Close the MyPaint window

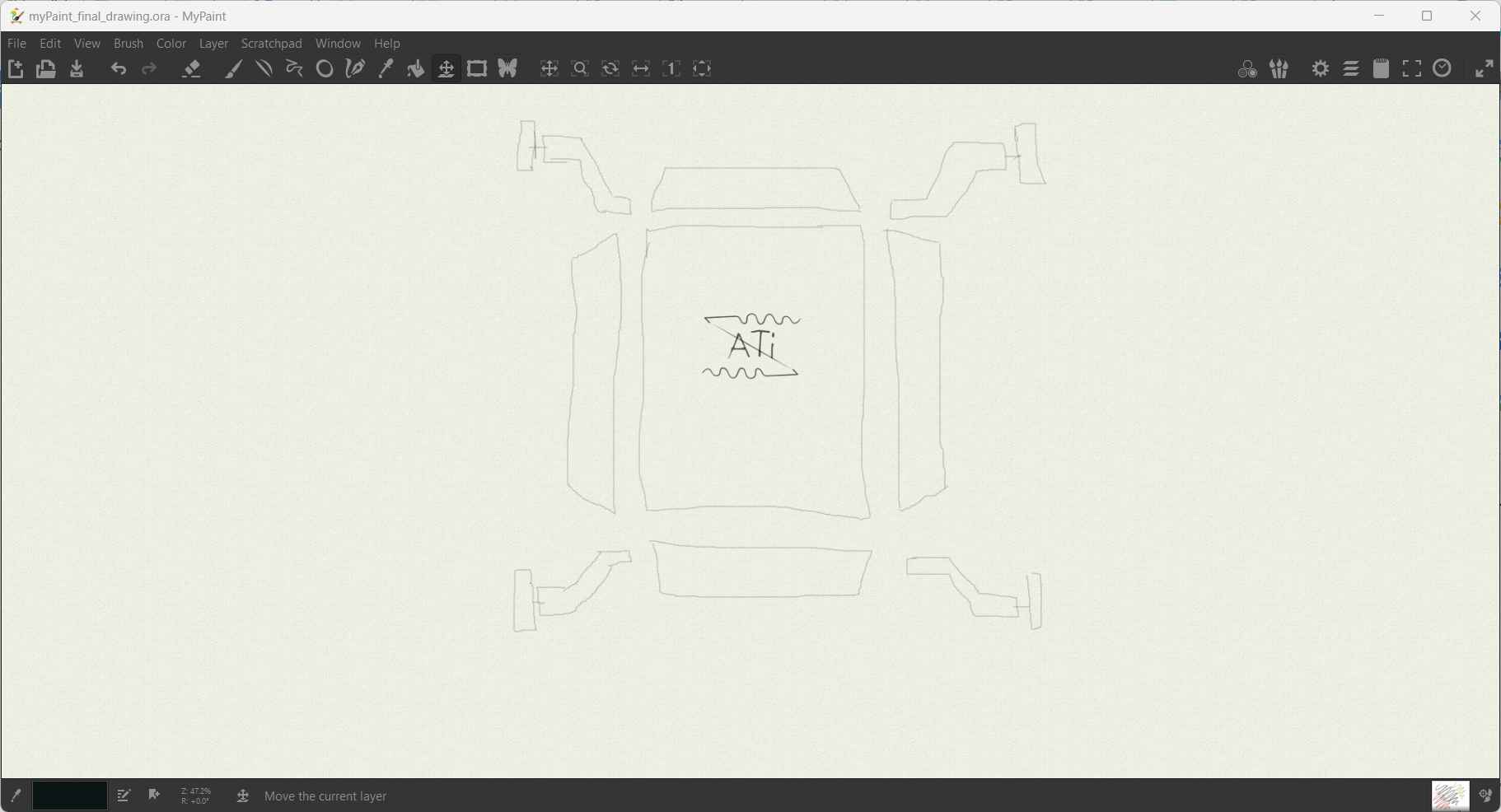pos(1475,16)
